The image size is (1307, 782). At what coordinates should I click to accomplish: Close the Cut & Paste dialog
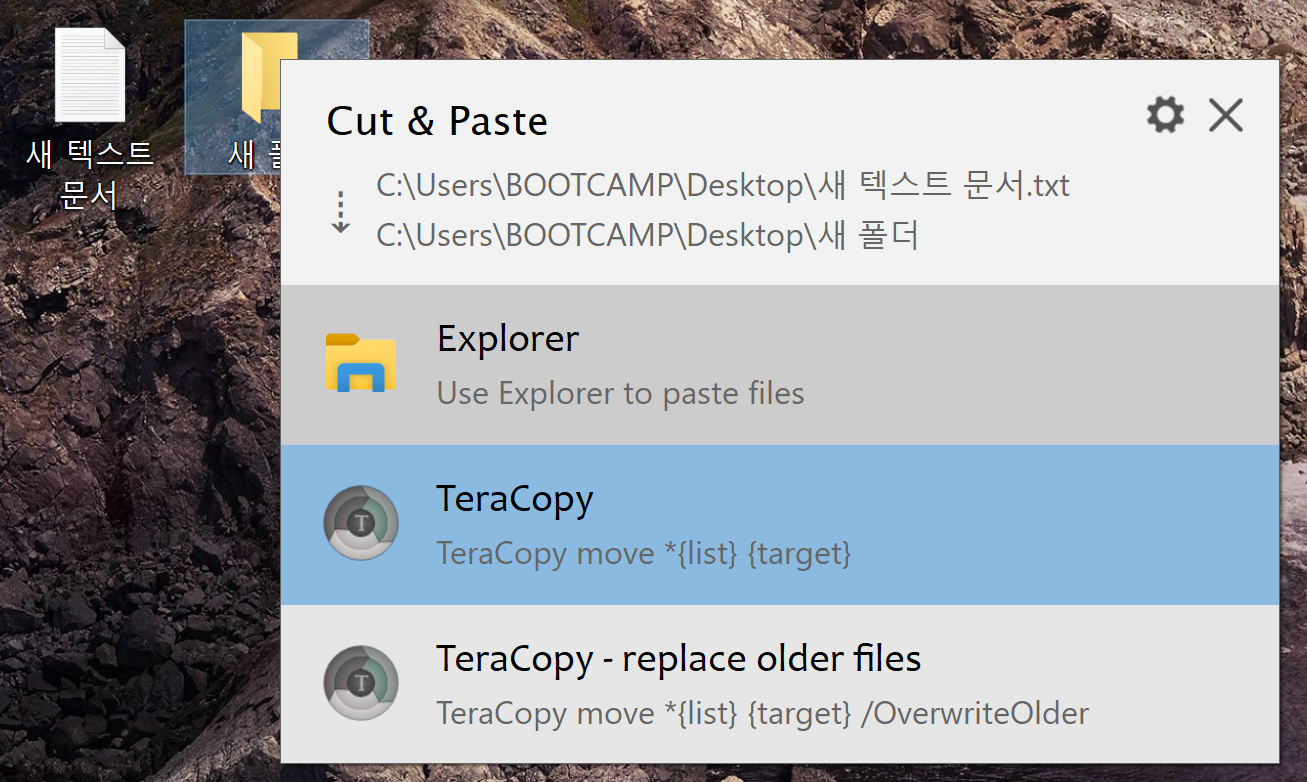point(1225,116)
